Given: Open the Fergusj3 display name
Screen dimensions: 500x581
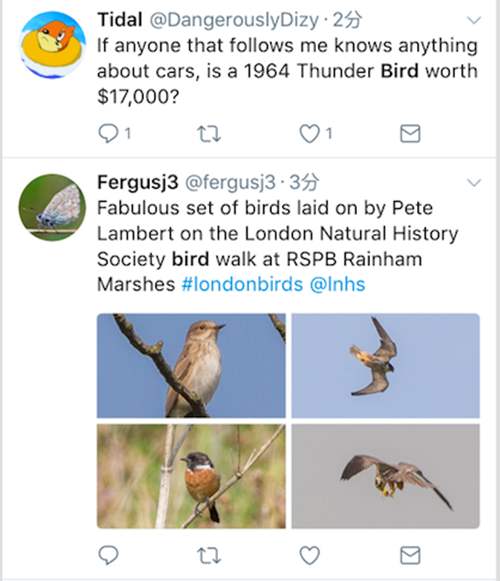Looking at the screenshot, I should pyautogui.click(x=138, y=182).
